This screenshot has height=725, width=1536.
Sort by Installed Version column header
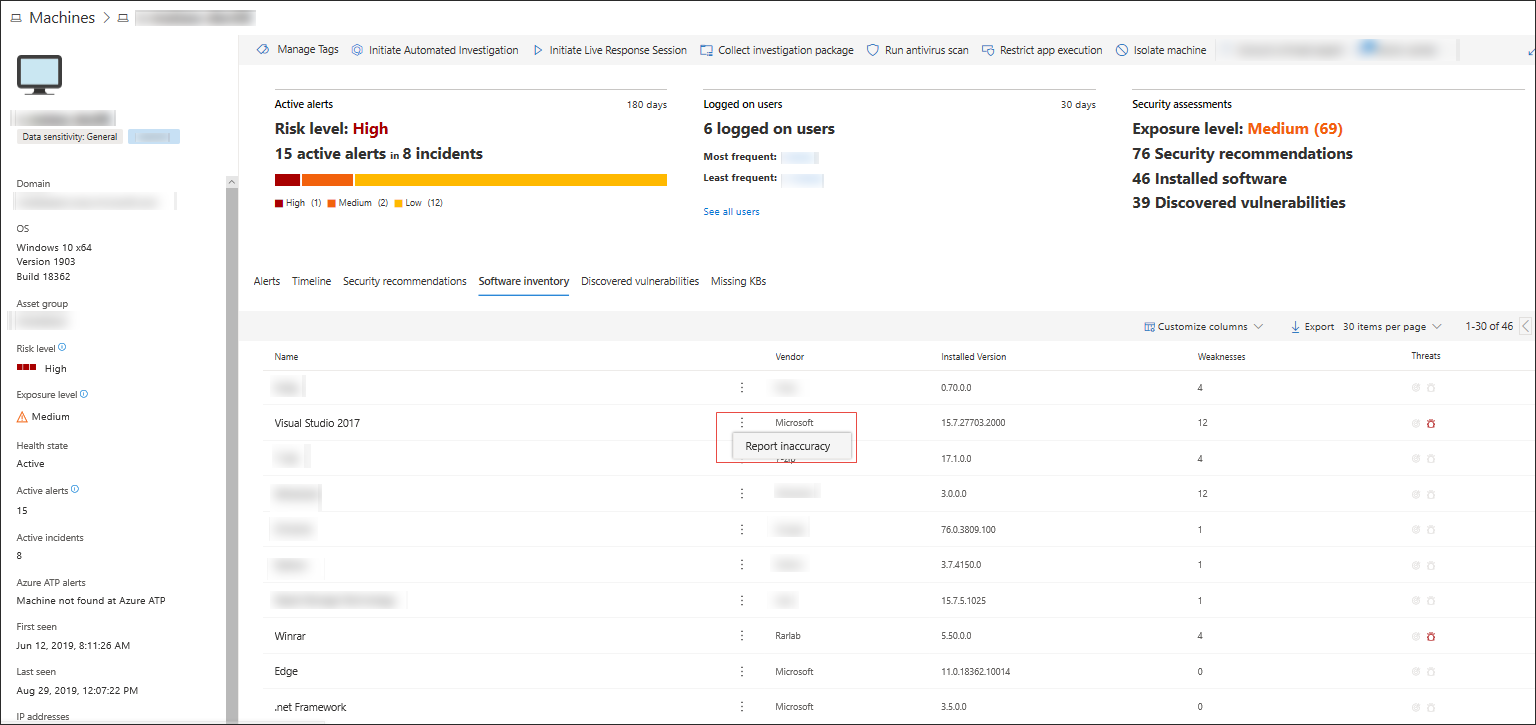tap(974, 357)
